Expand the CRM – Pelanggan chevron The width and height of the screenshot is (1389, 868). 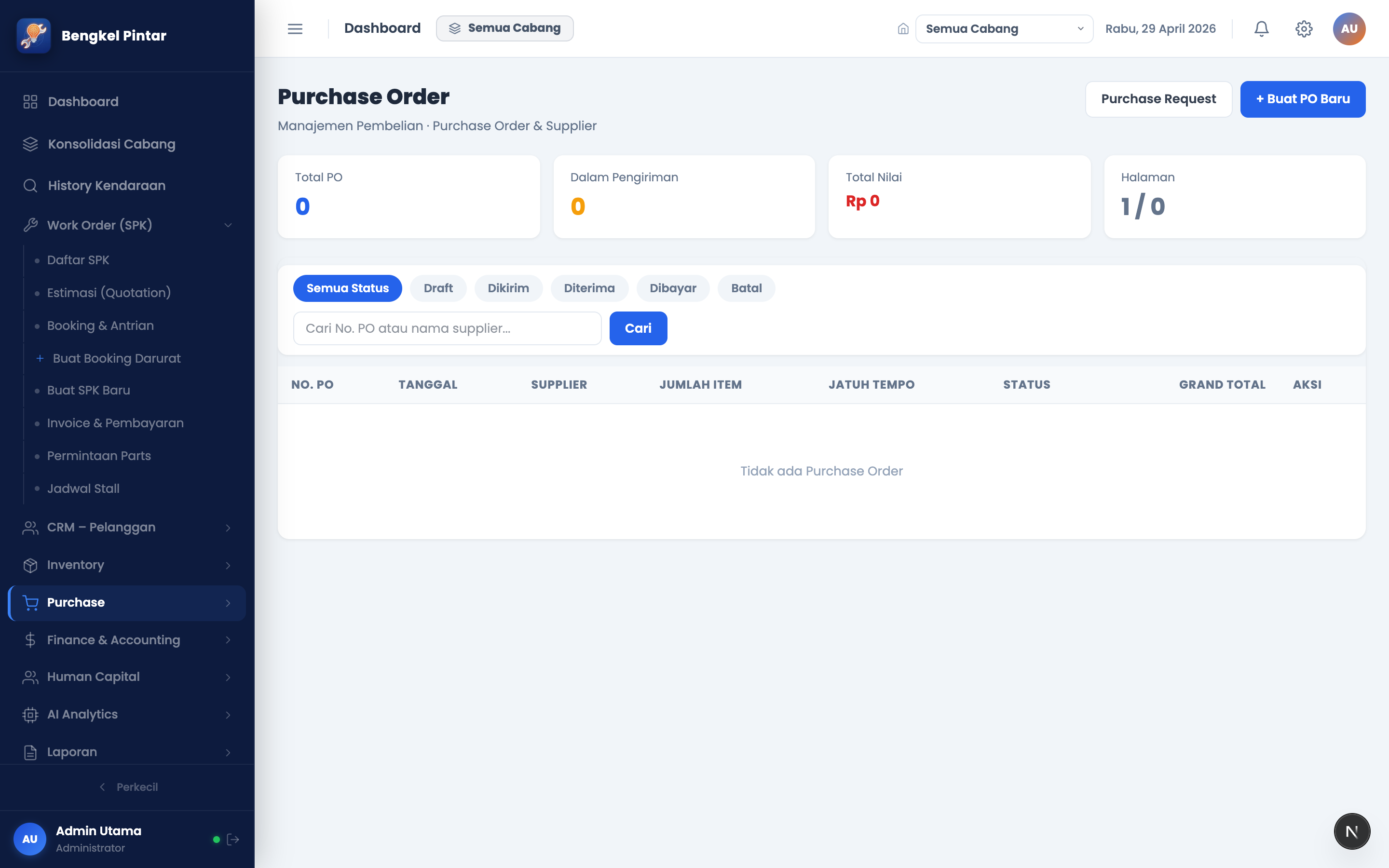(228, 528)
